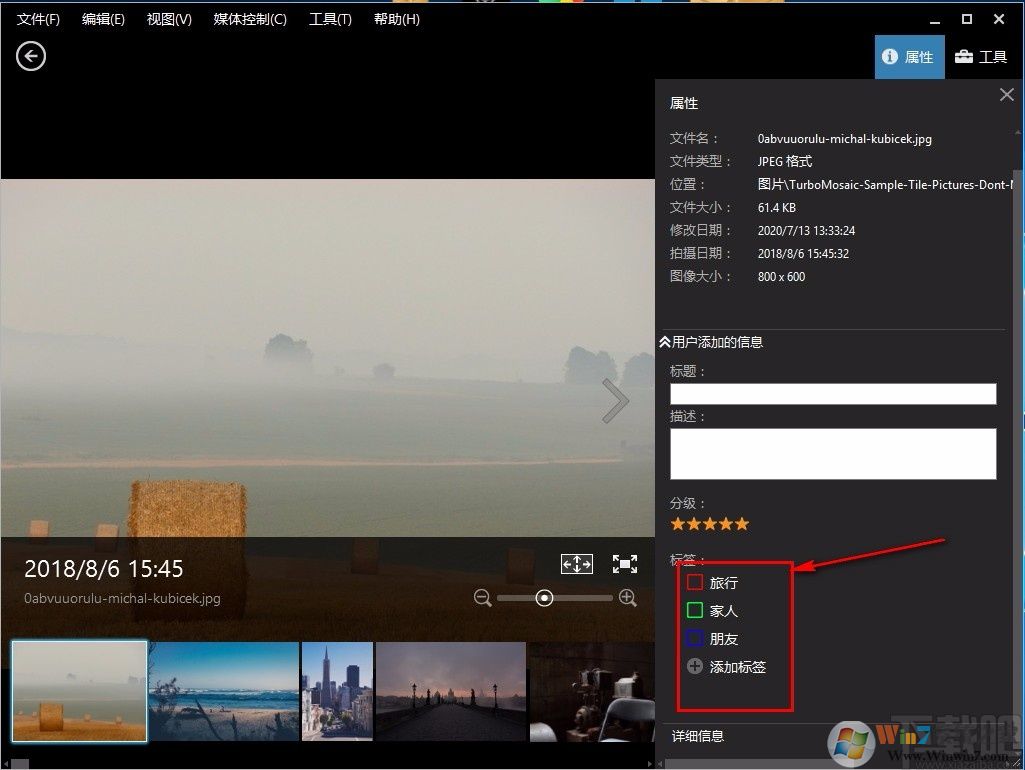Toggle the 旅行 tag checkbox
The width and height of the screenshot is (1025, 770).
click(x=695, y=582)
